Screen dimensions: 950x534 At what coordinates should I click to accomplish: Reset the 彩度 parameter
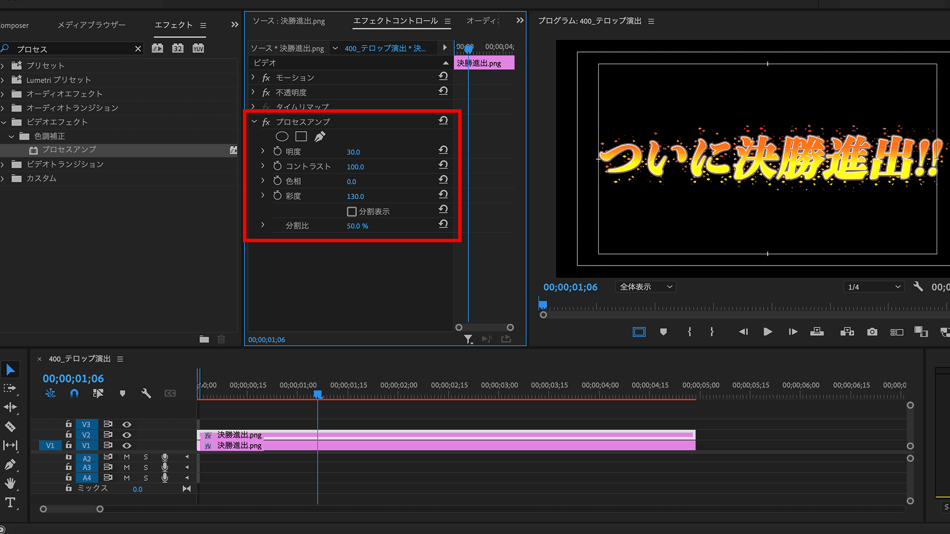tap(443, 196)
